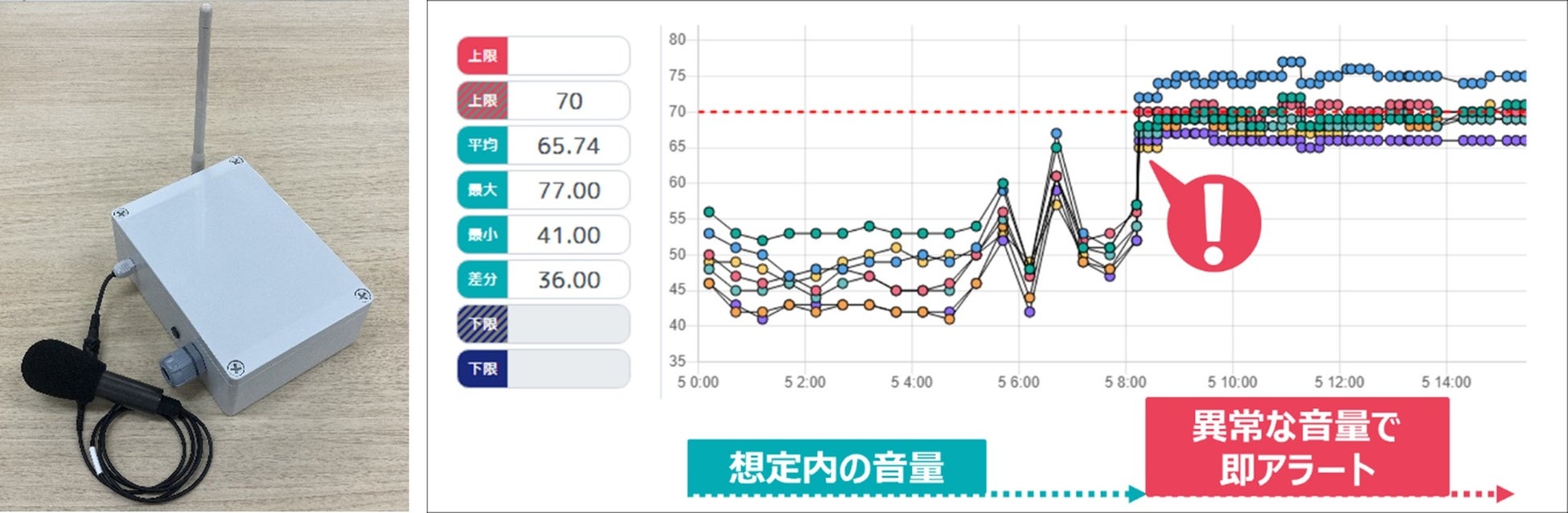The image size is (1568, 513).
Task: Click the 平均 value 65.74
Action: 568,146
